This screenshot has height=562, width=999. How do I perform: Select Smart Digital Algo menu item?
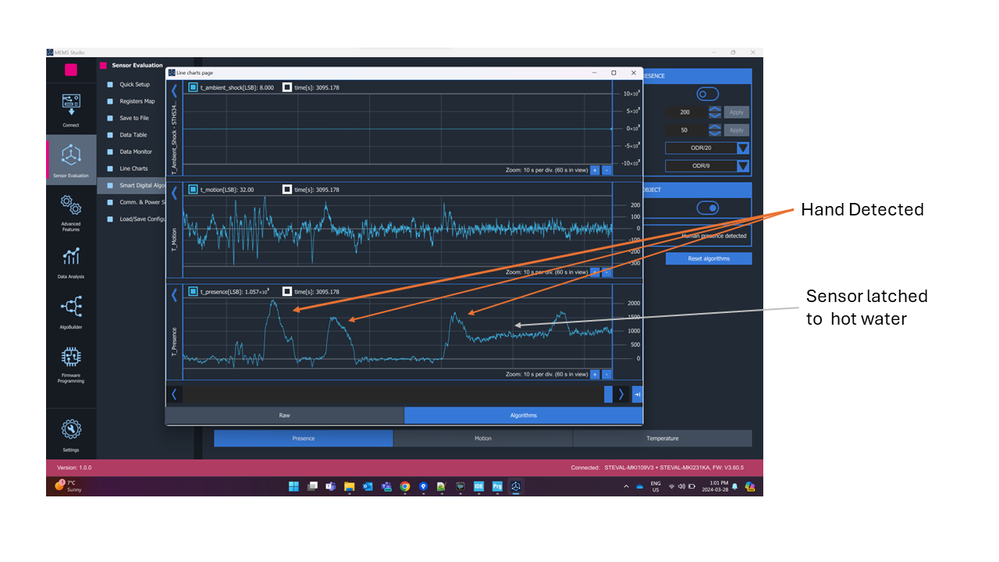[x=132, y=185]
